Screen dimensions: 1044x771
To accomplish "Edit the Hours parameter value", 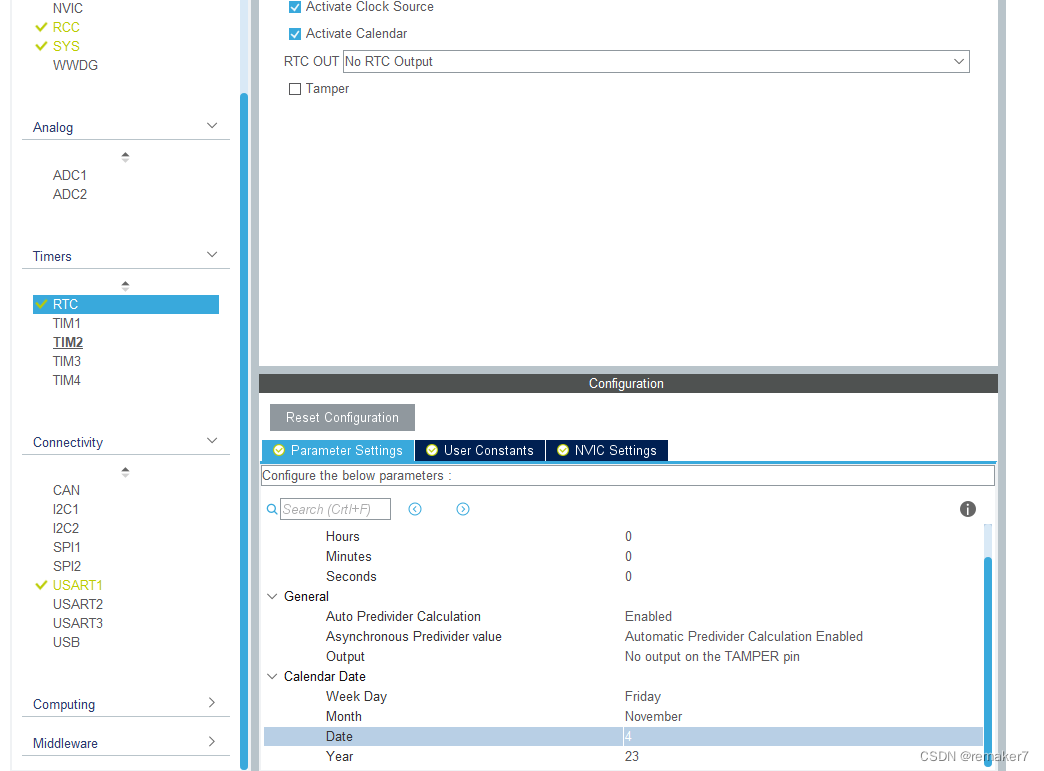I will point(628,537).
